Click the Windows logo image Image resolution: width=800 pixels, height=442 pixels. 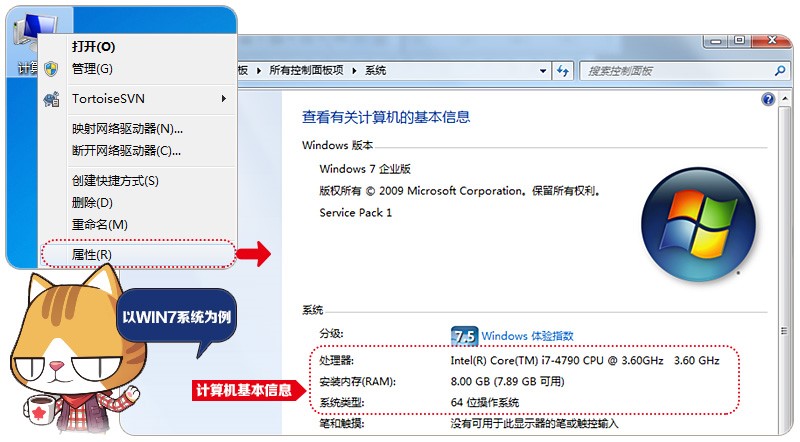[698, 225]
